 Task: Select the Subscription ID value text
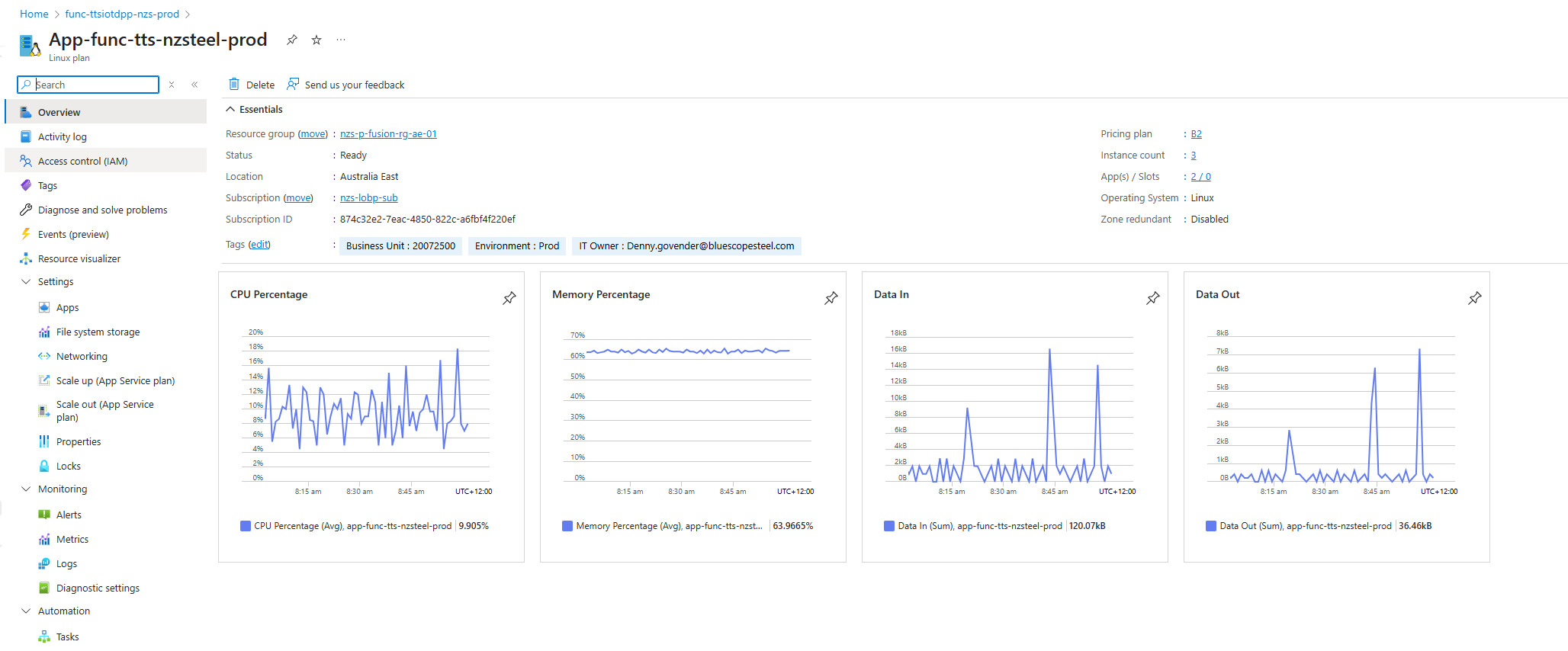pos(428,219)
